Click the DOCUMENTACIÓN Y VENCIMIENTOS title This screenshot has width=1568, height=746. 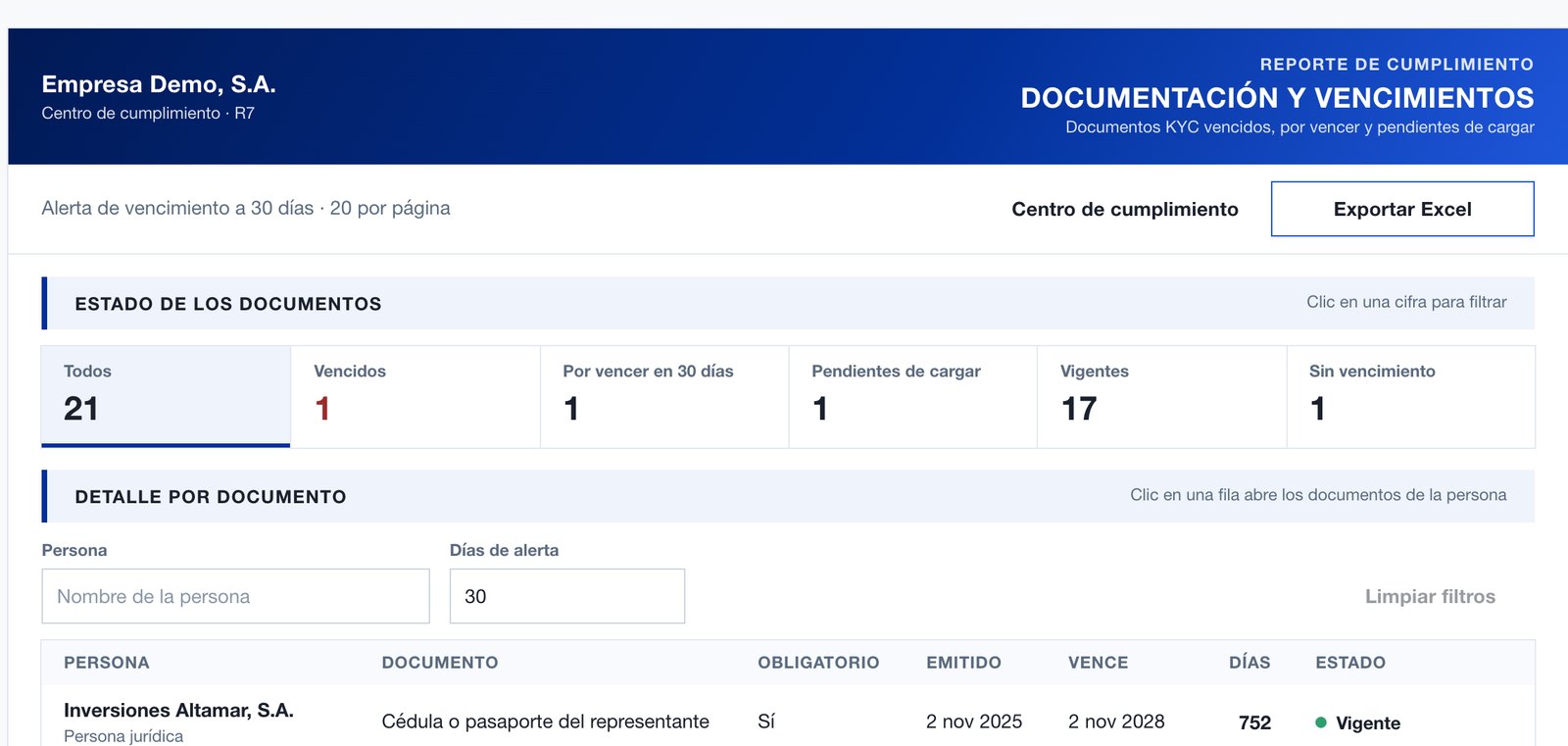coord(1277,98)
